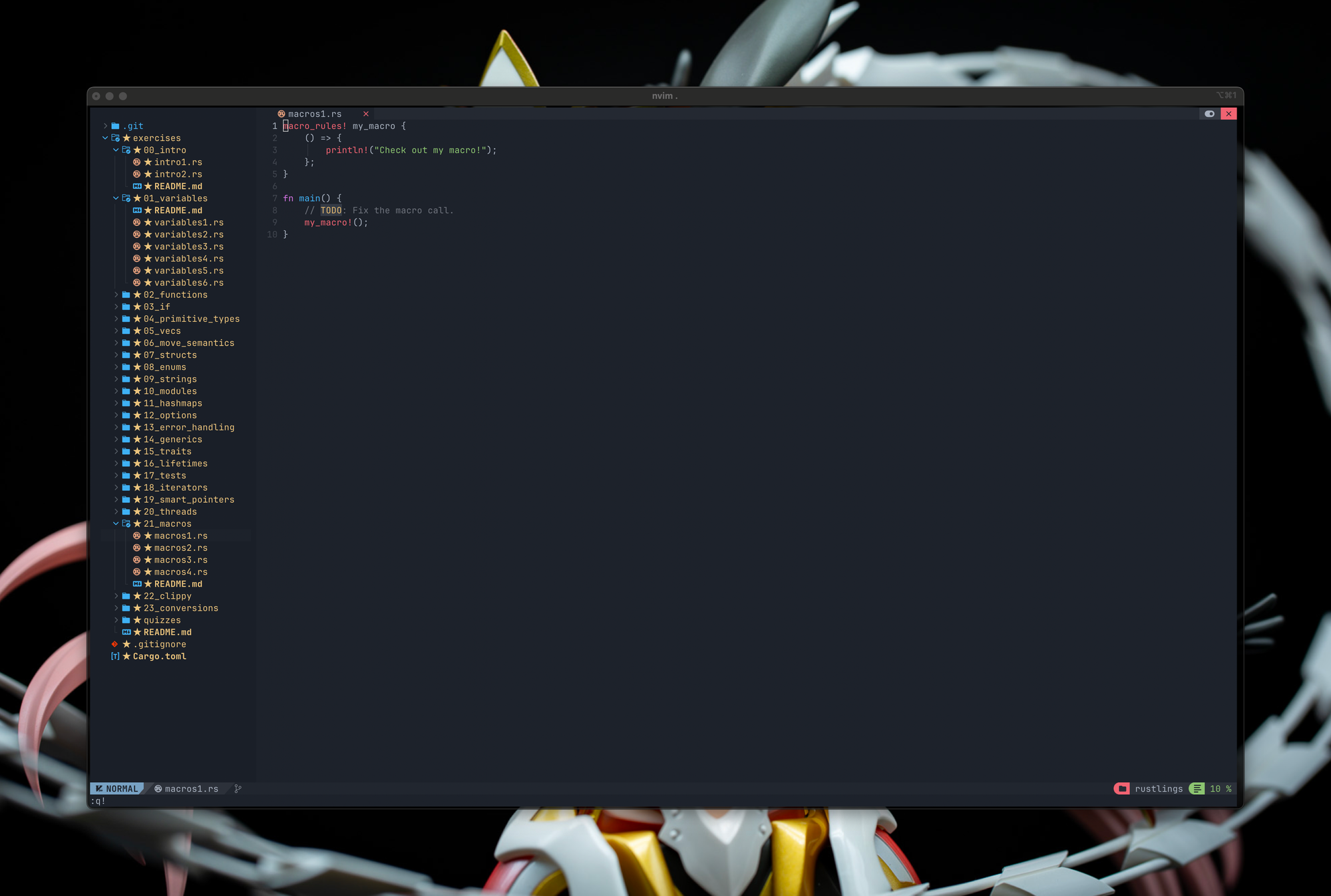The width and height of the screenshot is (1331, 896).
Task: Click the Rust icon beside macros4.rs
Action: pyautogui.click(x=137, y=572)
